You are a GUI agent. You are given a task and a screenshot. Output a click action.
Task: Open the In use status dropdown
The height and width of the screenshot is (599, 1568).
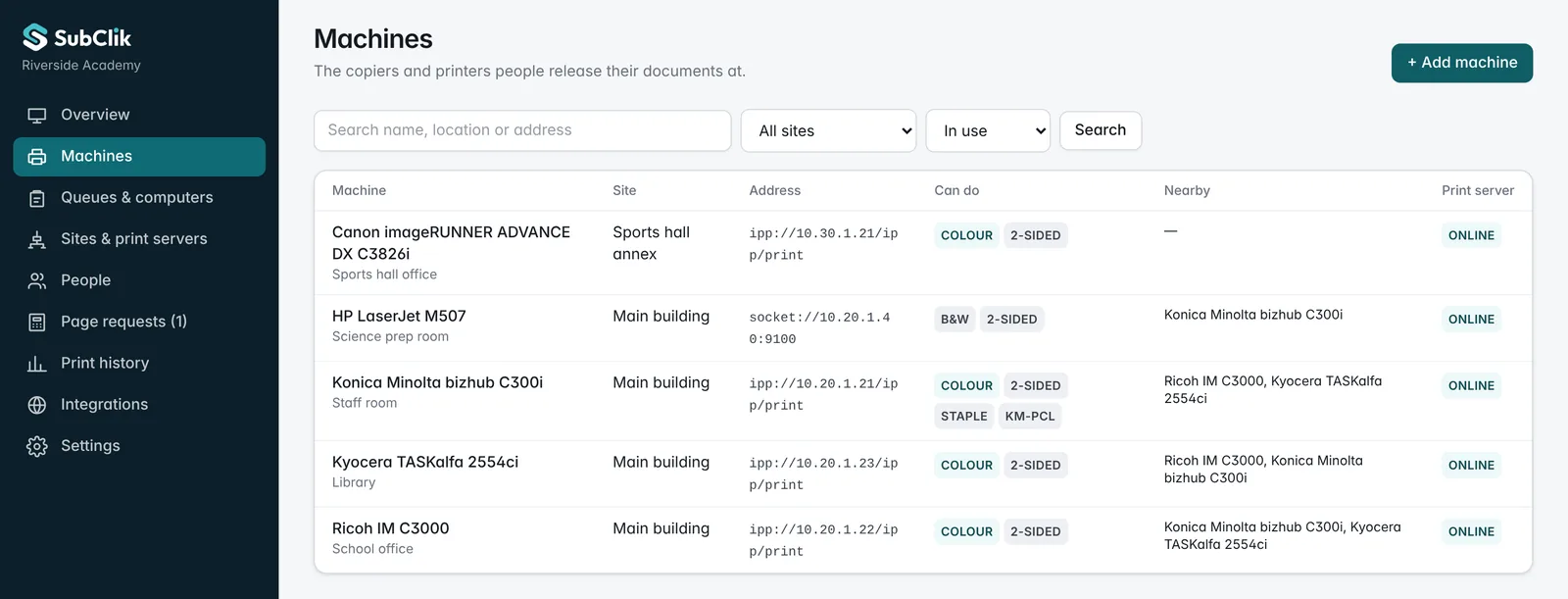tap(988, 130)
